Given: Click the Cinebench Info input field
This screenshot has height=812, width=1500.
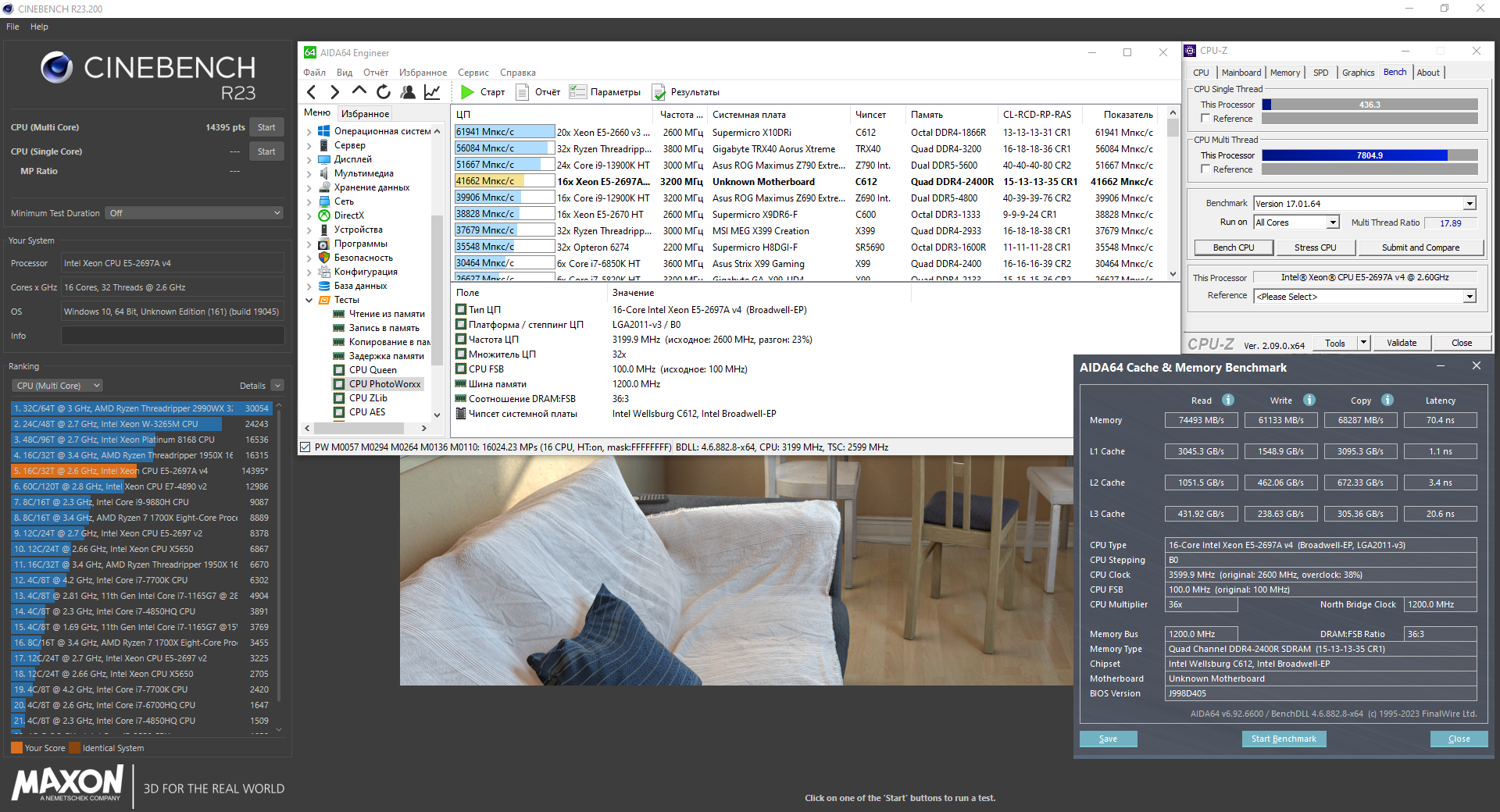Looking at the screenshot, I should pos(173,336).
